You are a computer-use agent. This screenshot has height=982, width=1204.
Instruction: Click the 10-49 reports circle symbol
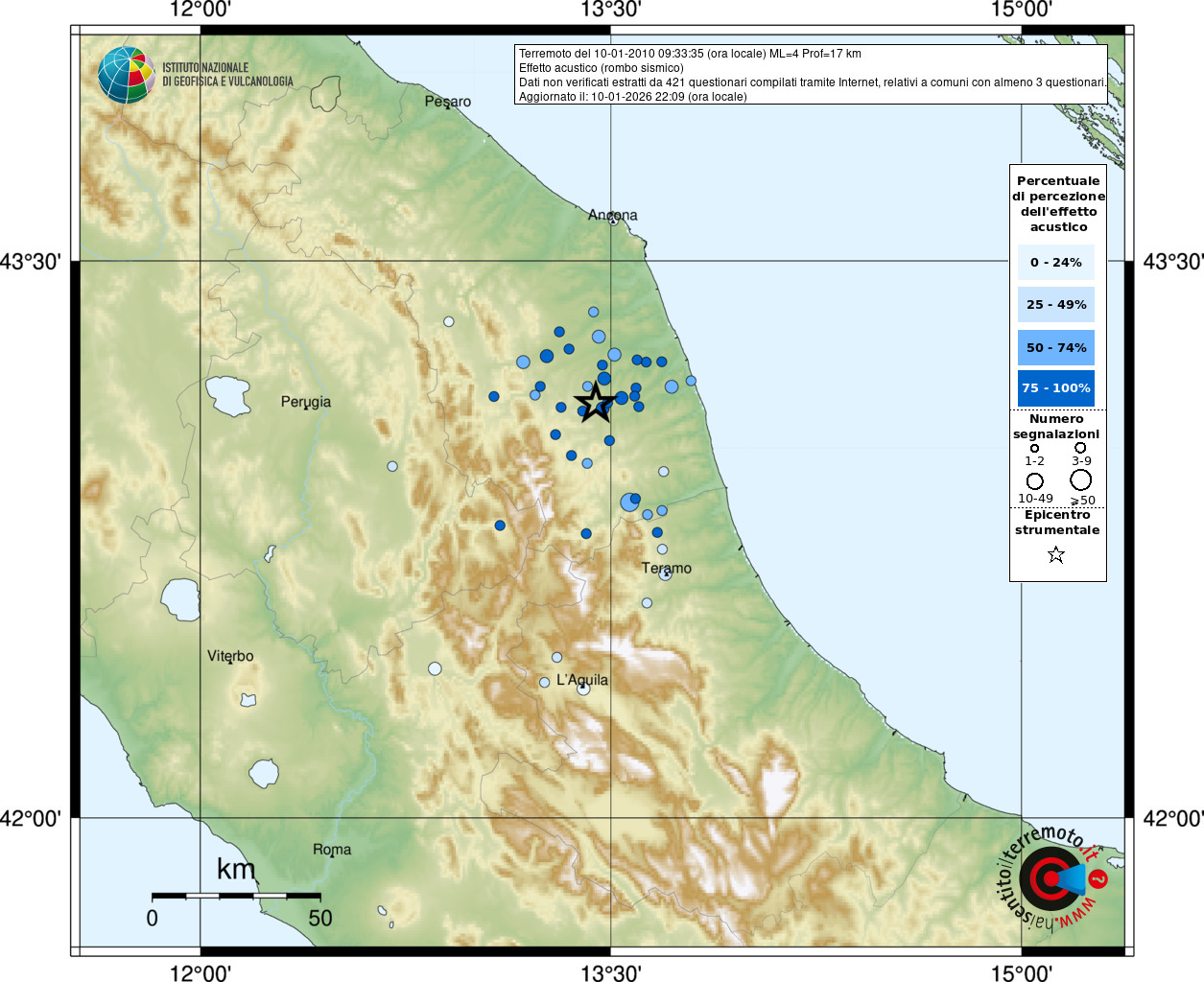coord(1034,480)
